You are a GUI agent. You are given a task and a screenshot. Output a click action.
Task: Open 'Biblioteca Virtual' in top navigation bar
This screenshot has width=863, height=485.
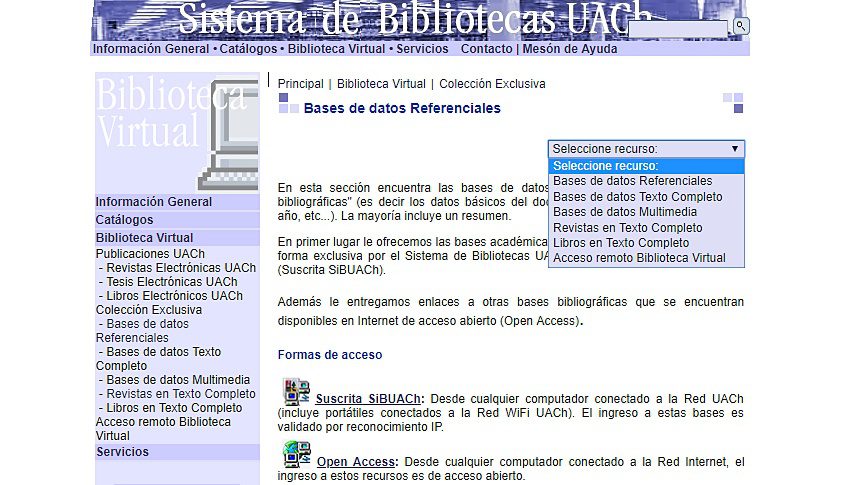coord(336,49)
